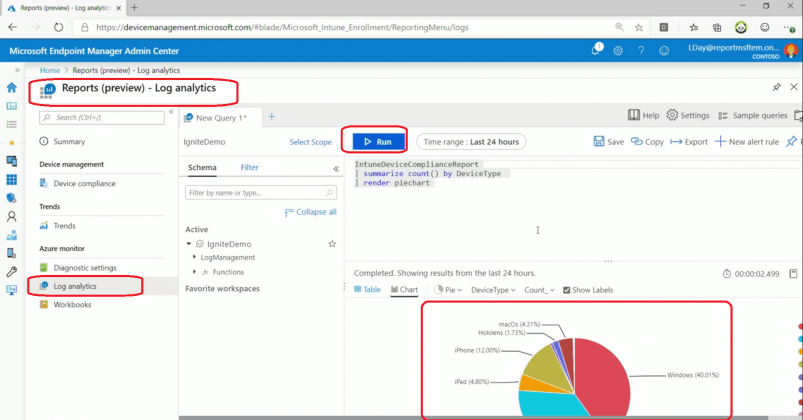Click the schema filter by name field
The height and width of the screenshot is (420, 803).
pos(259,192)
